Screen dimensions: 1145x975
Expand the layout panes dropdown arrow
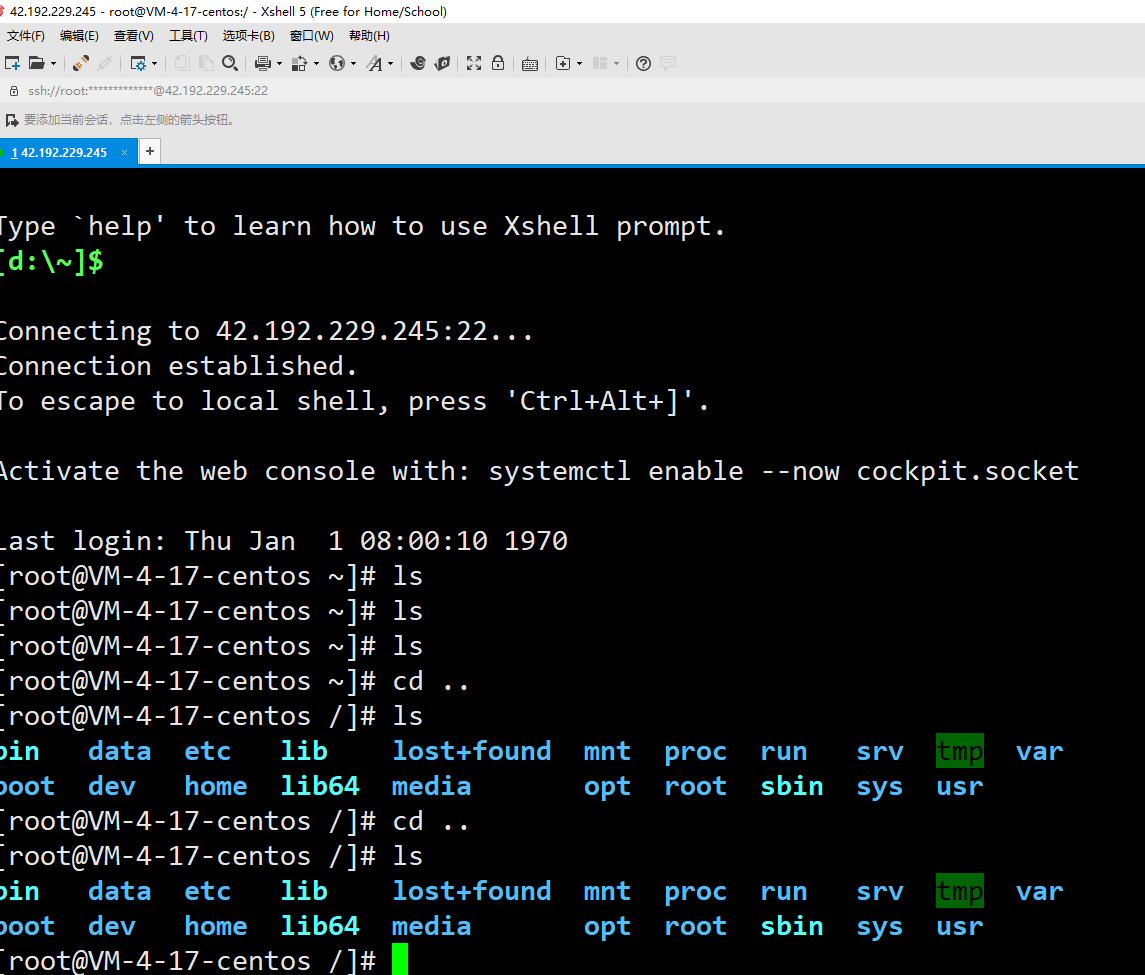pyautogui.click(x=617, y=64)
